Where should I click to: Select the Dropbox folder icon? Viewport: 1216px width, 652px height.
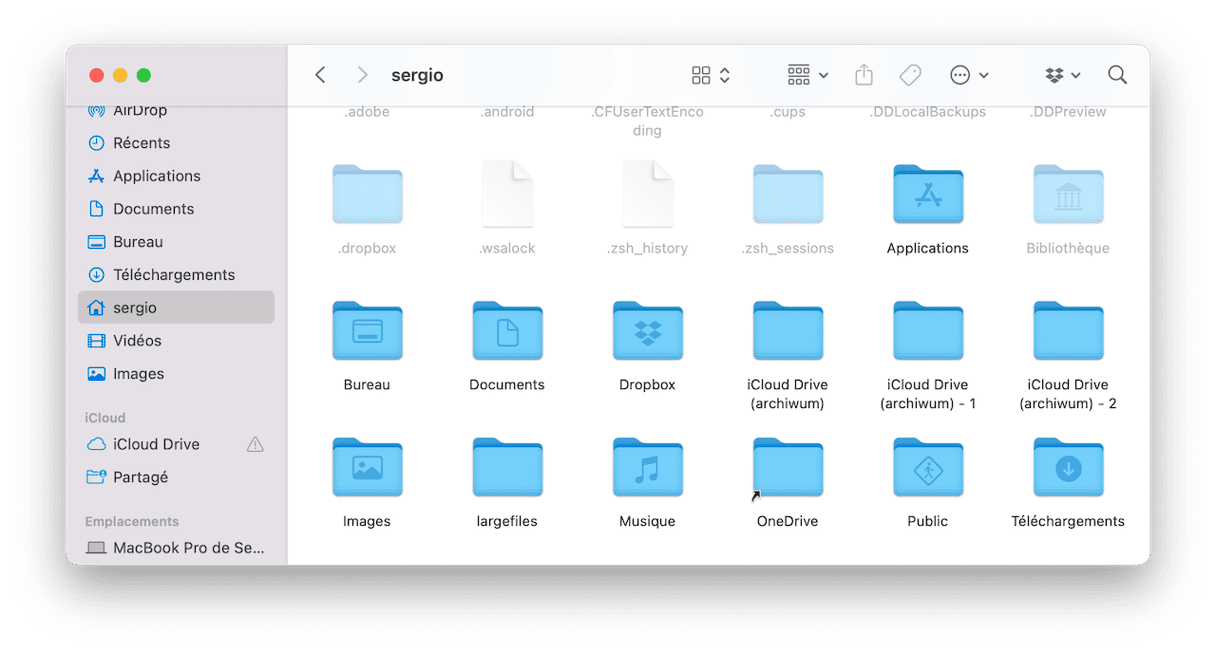click(647, 331)
